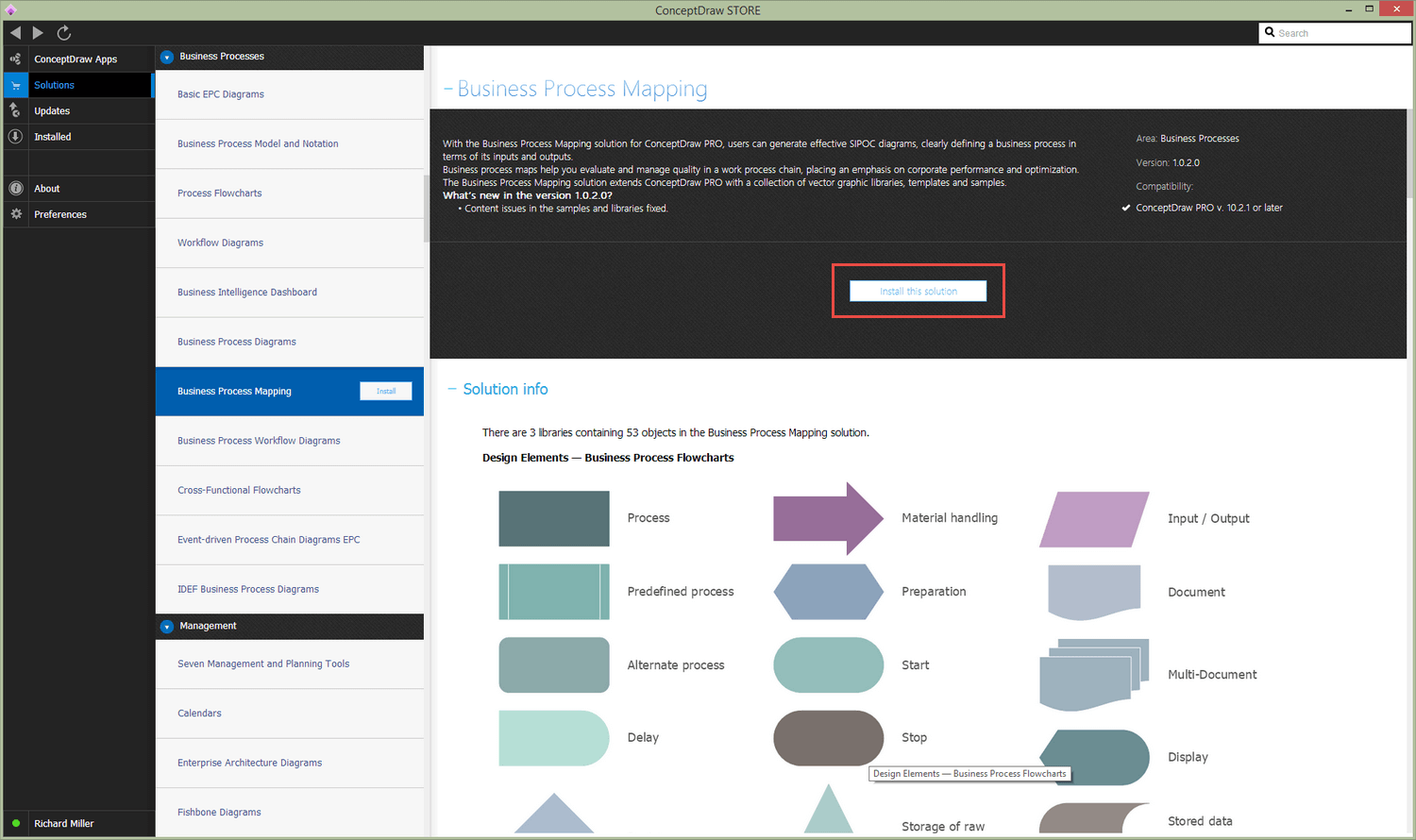Image resolution: width=1416 pixels, height=840 pixels.
Task: Open Process Flowcharts solution
Action: tap(290, 193)
